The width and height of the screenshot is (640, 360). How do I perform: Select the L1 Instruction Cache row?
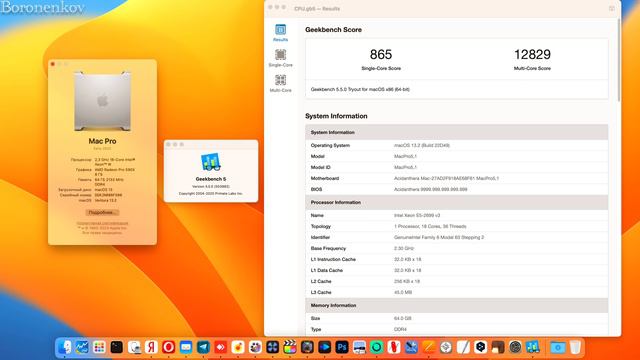pos(457,259)
